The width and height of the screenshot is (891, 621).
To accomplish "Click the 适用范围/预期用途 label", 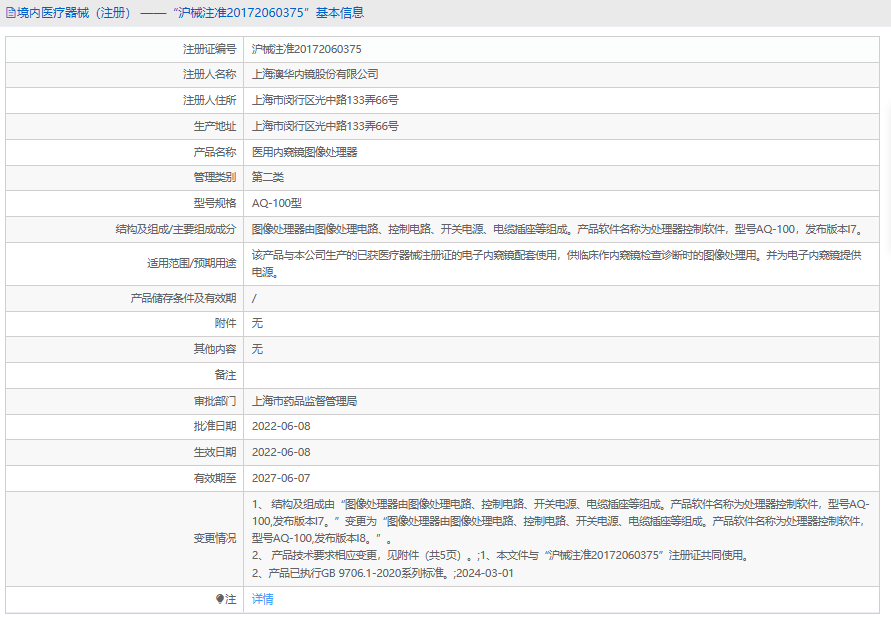I will (x=192, y=264).
